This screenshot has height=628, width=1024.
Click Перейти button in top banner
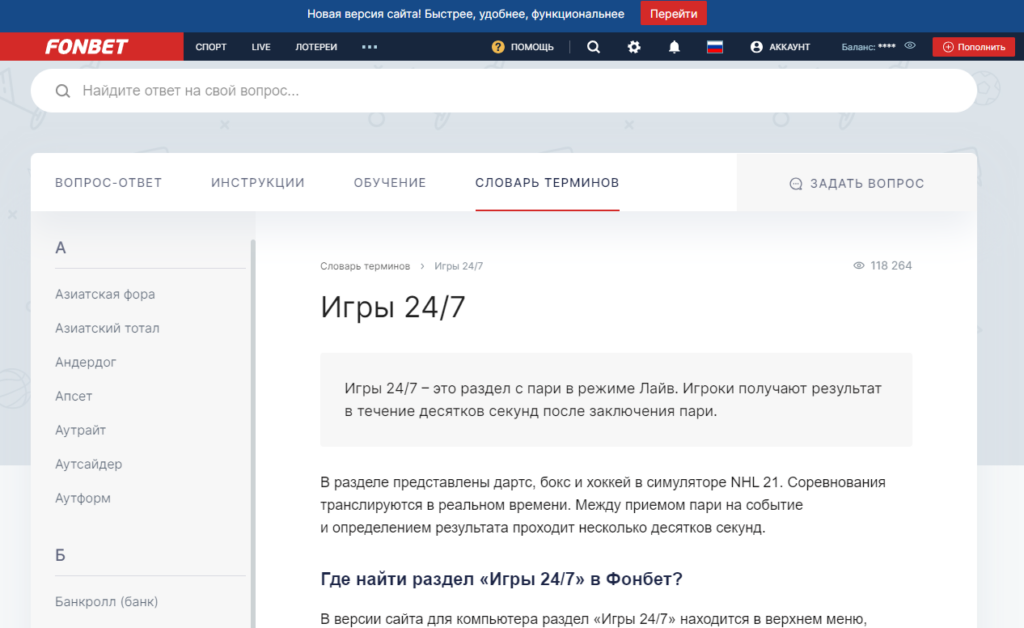point(673,14)
